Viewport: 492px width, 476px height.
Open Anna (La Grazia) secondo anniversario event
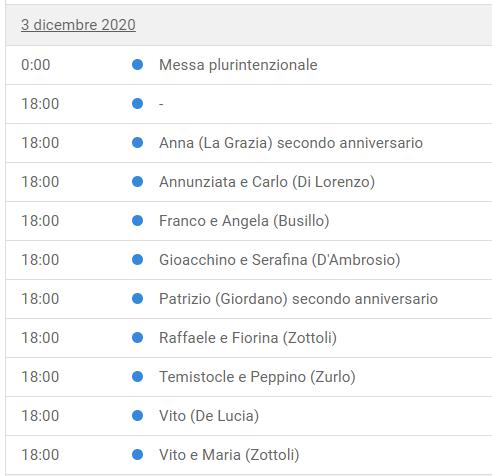coord(291,143)
